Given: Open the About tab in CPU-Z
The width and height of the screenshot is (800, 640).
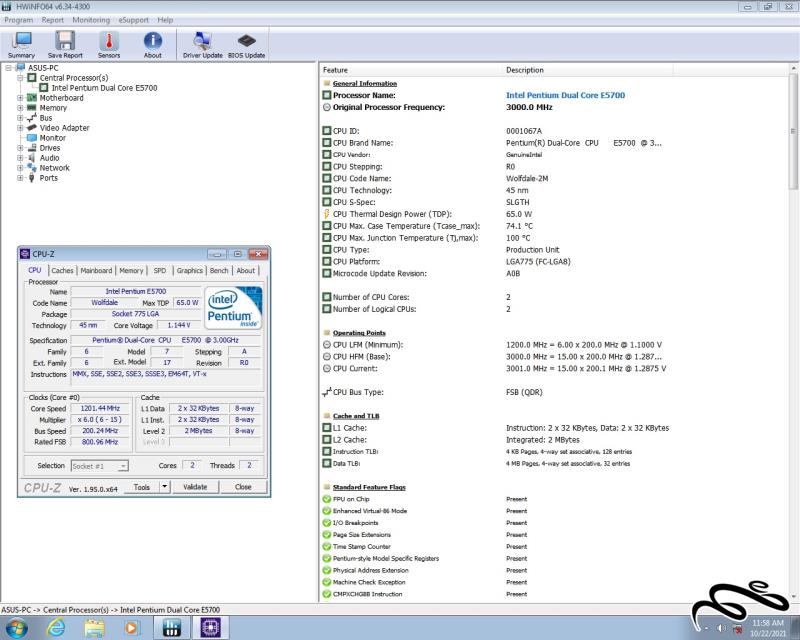Looking at the screenshot, I should (x=245, y=270).
